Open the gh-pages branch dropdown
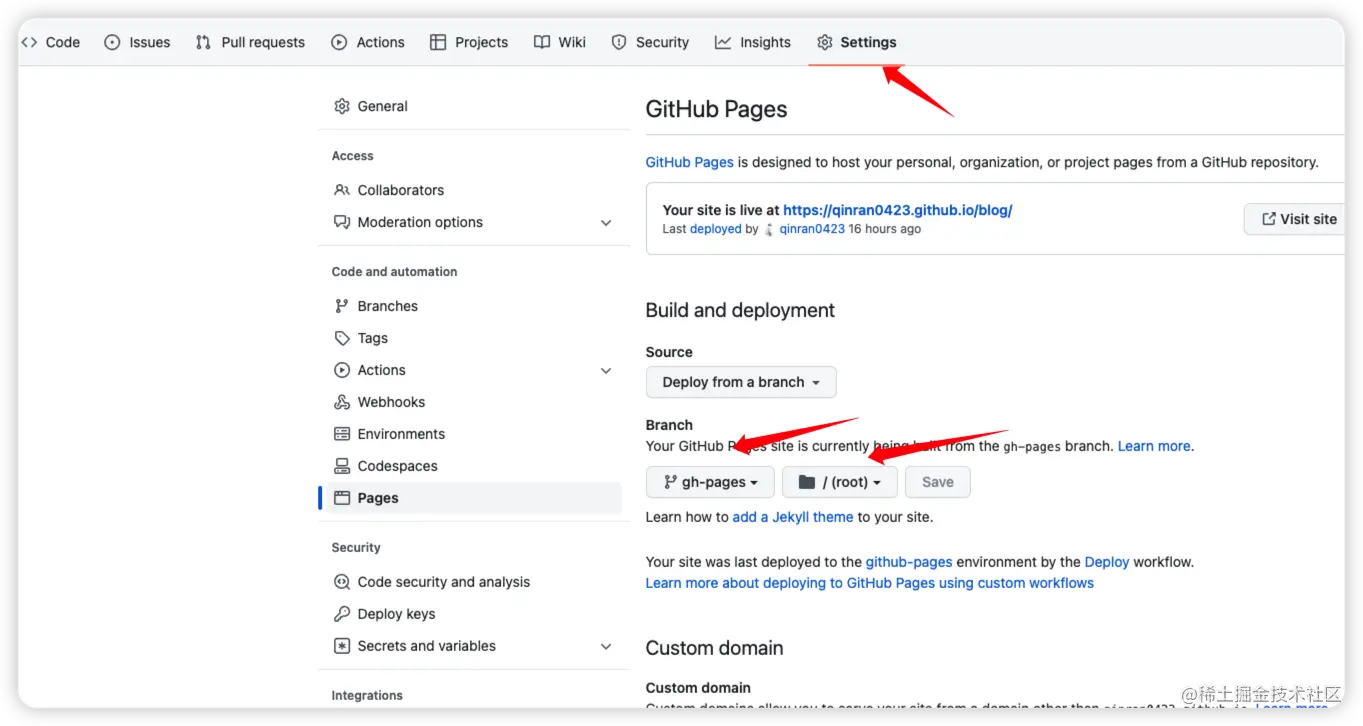1363x726 pixels. [710, 482]
